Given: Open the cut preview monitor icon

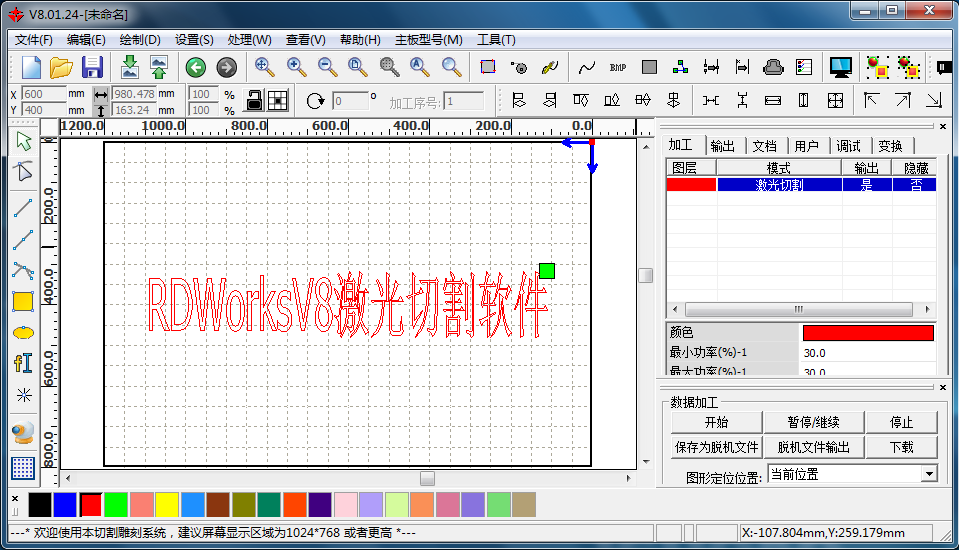Looking at the screenshot, I should pyautogui.click(x=840, y=67).
